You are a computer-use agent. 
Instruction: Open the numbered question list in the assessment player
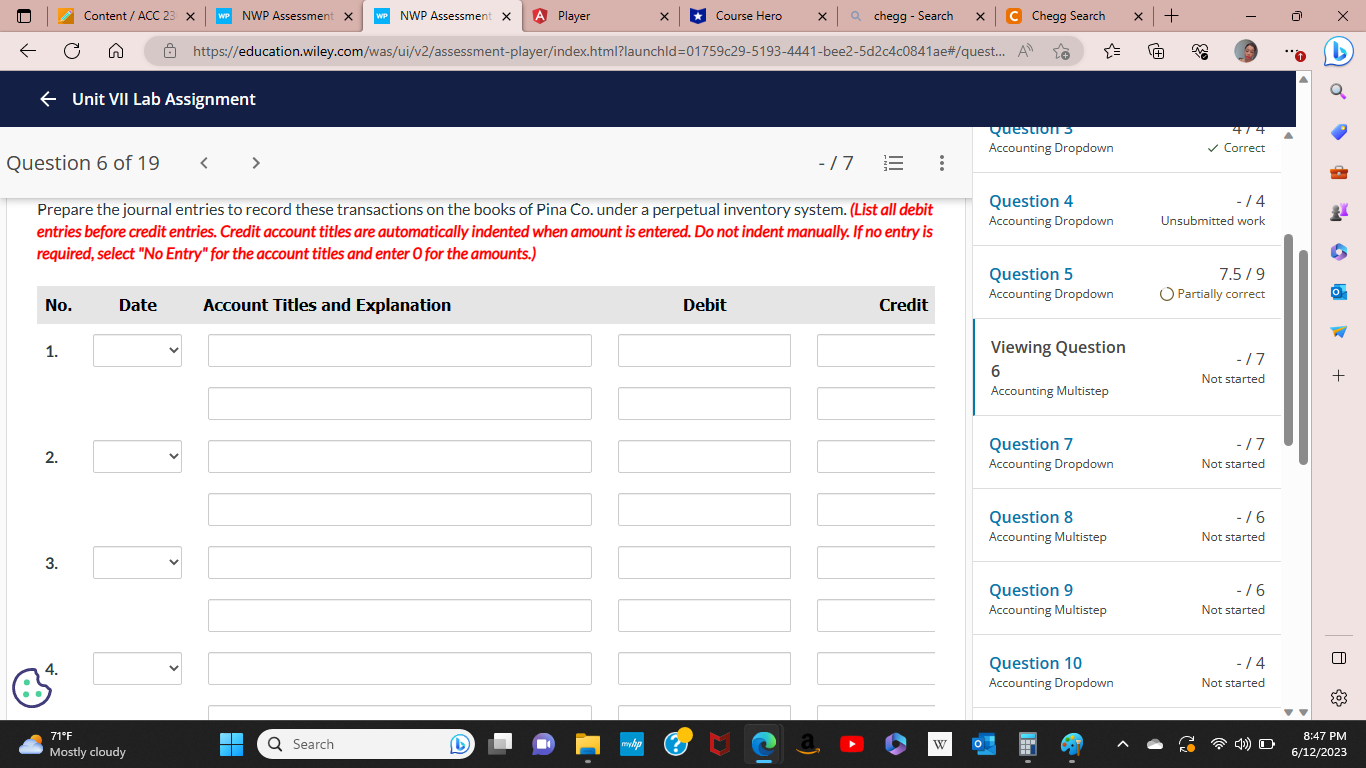(893, 163)
